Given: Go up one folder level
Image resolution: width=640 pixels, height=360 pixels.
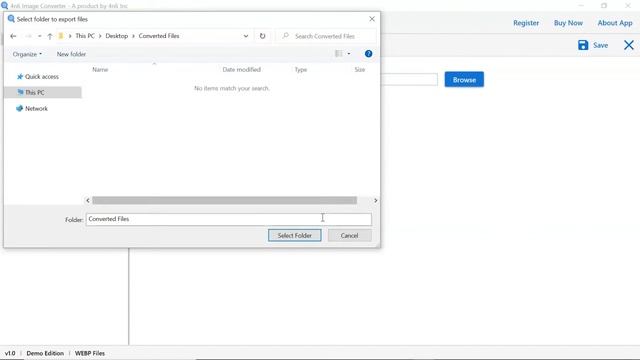Looking at the screenshot, I should 50,36.
